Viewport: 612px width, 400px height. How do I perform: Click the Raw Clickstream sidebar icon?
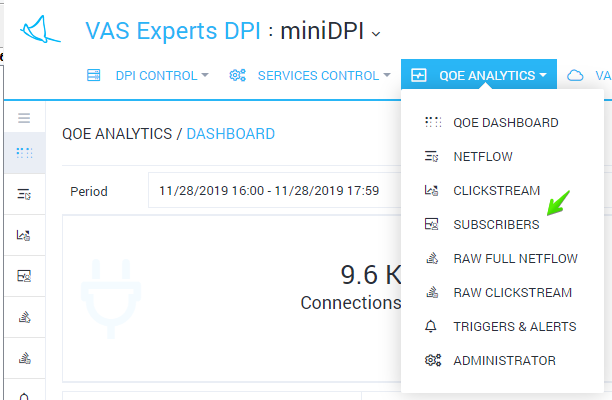coord(24,358)
